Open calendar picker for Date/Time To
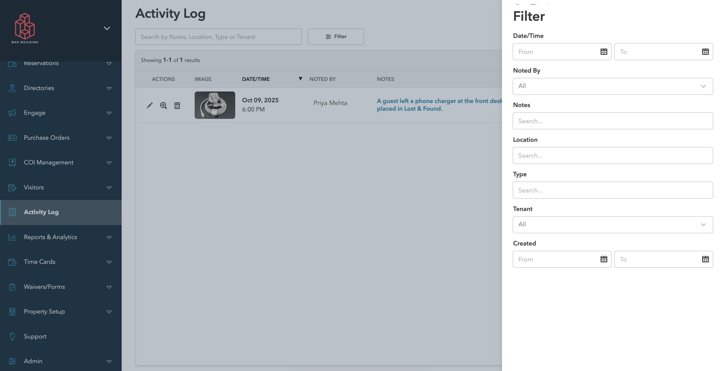The height and width of the screenshot is (371, 720). click(x=705, y=52)
